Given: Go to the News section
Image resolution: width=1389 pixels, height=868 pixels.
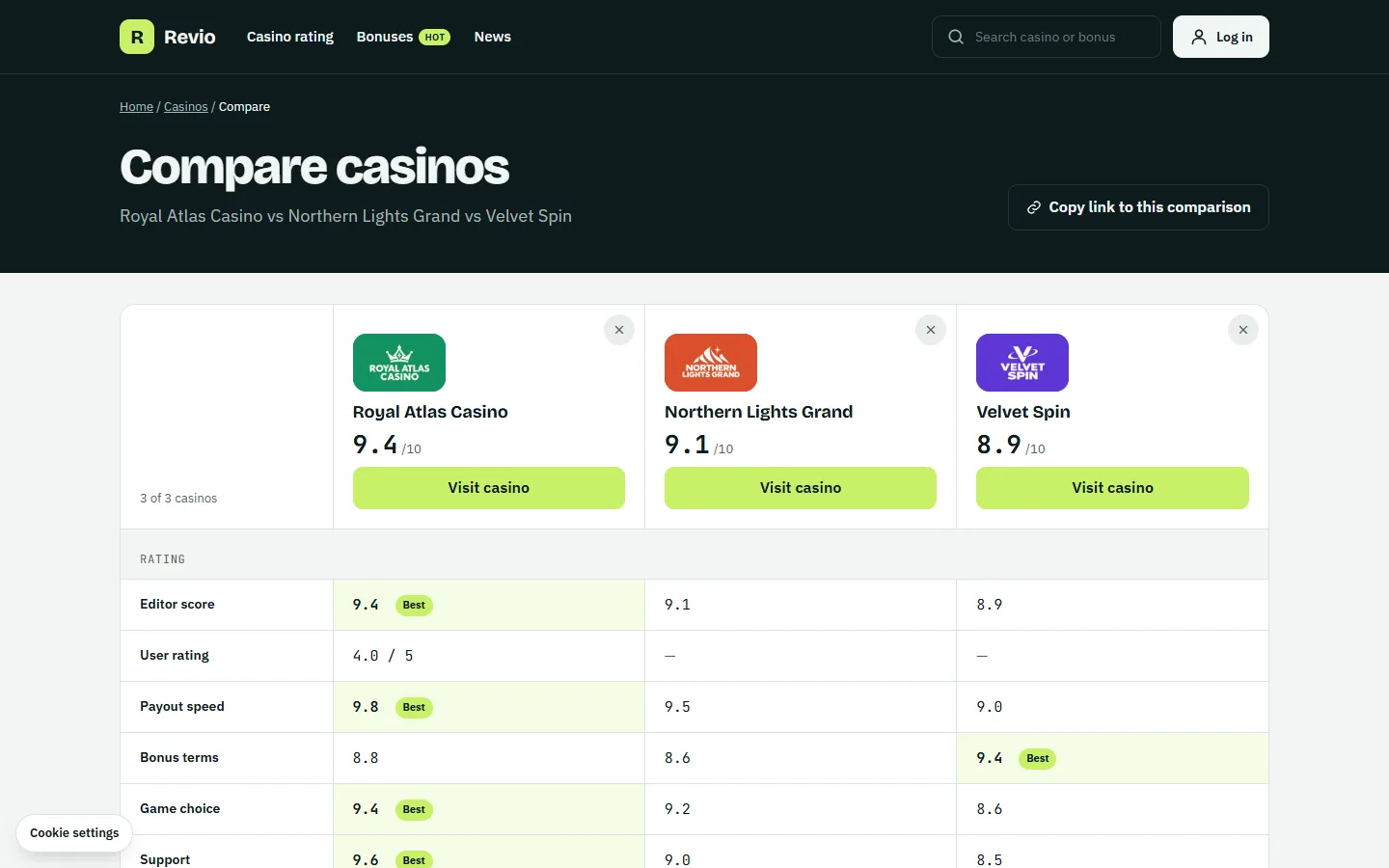Looking at the screenshot, I should pos(493,37).
